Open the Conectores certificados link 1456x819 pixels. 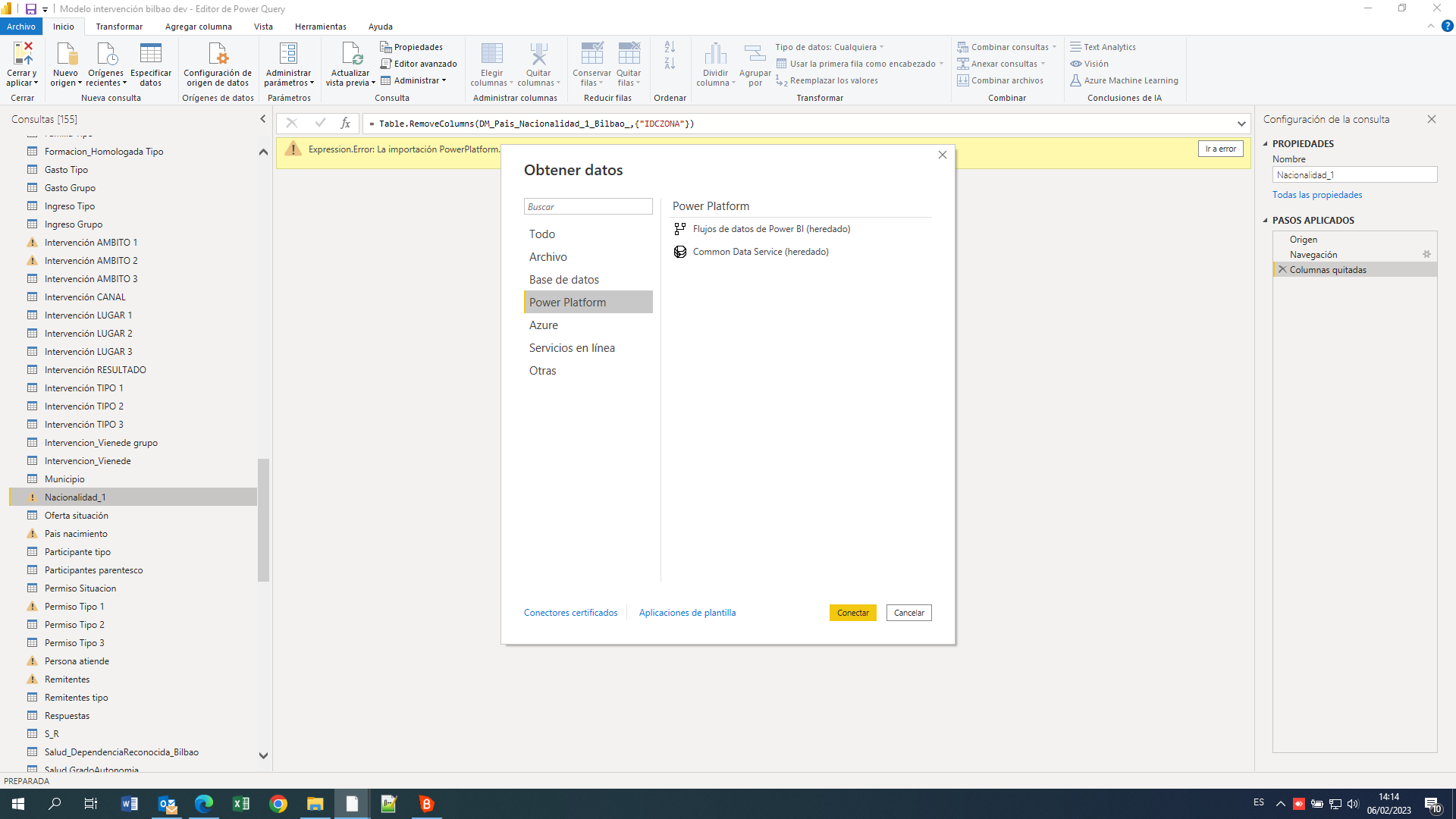click(x=570, y=613)
